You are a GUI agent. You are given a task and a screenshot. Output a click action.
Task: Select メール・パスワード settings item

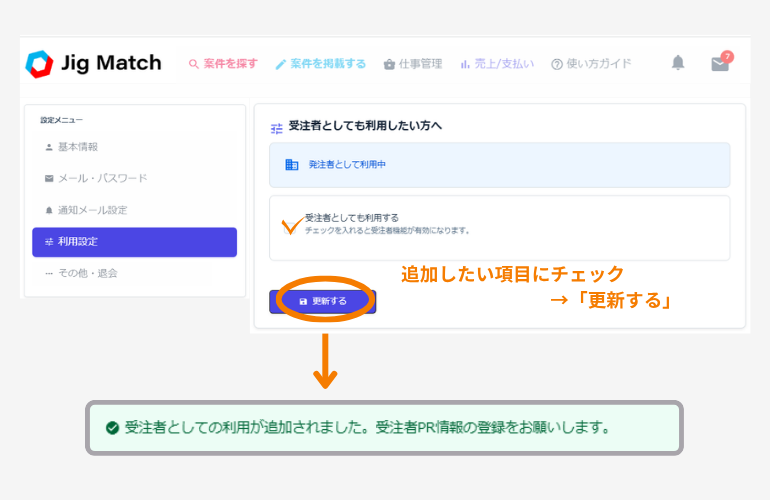135,178
